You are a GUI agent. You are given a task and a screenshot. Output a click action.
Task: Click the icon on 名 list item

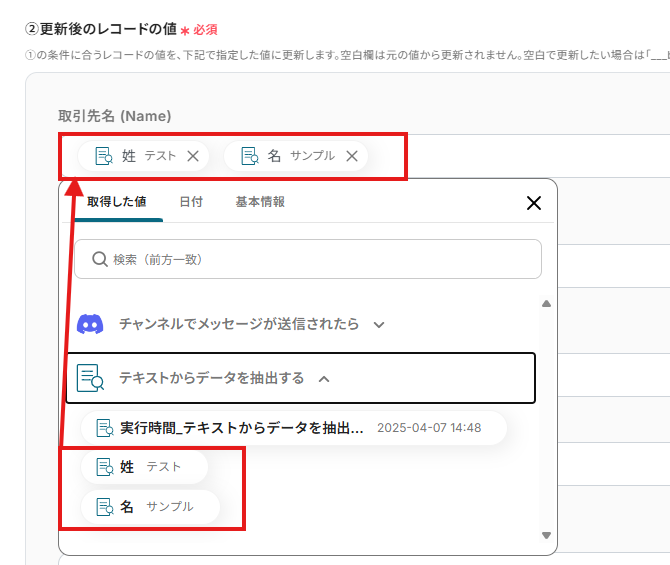pos(105,507)
